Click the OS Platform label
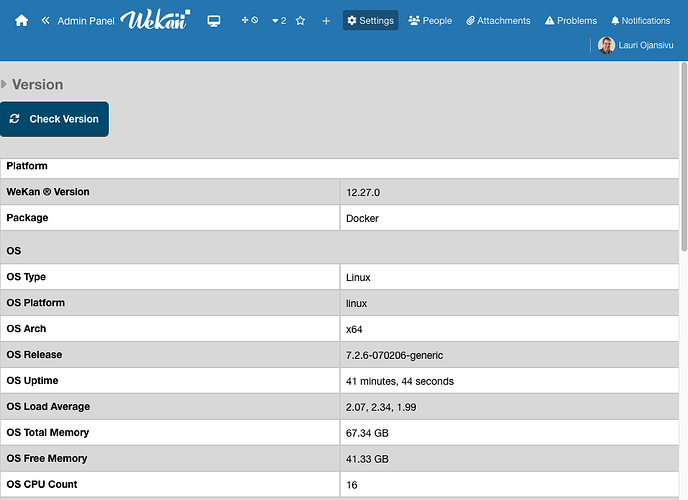 [x=36, y=303]
